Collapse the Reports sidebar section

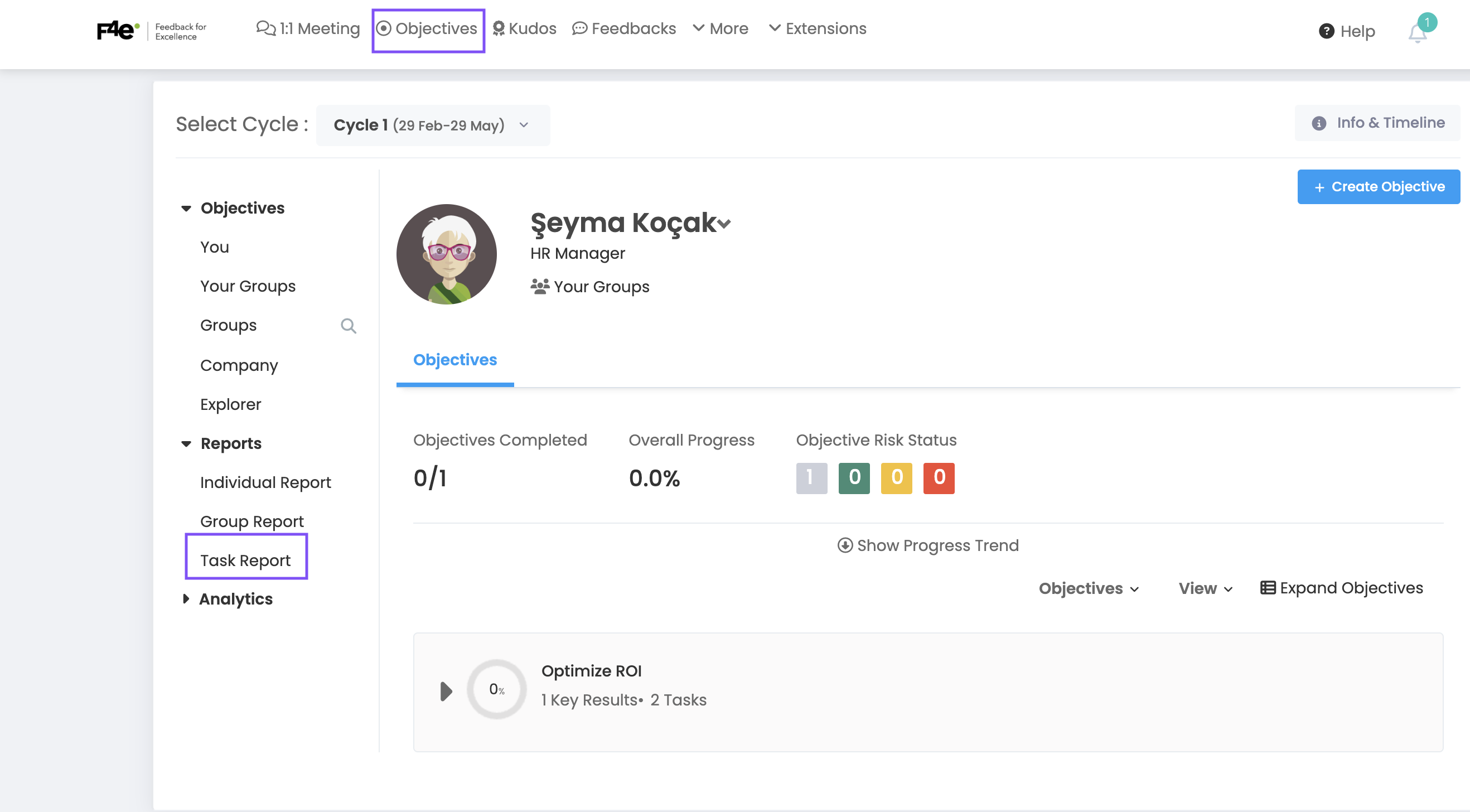186,444
